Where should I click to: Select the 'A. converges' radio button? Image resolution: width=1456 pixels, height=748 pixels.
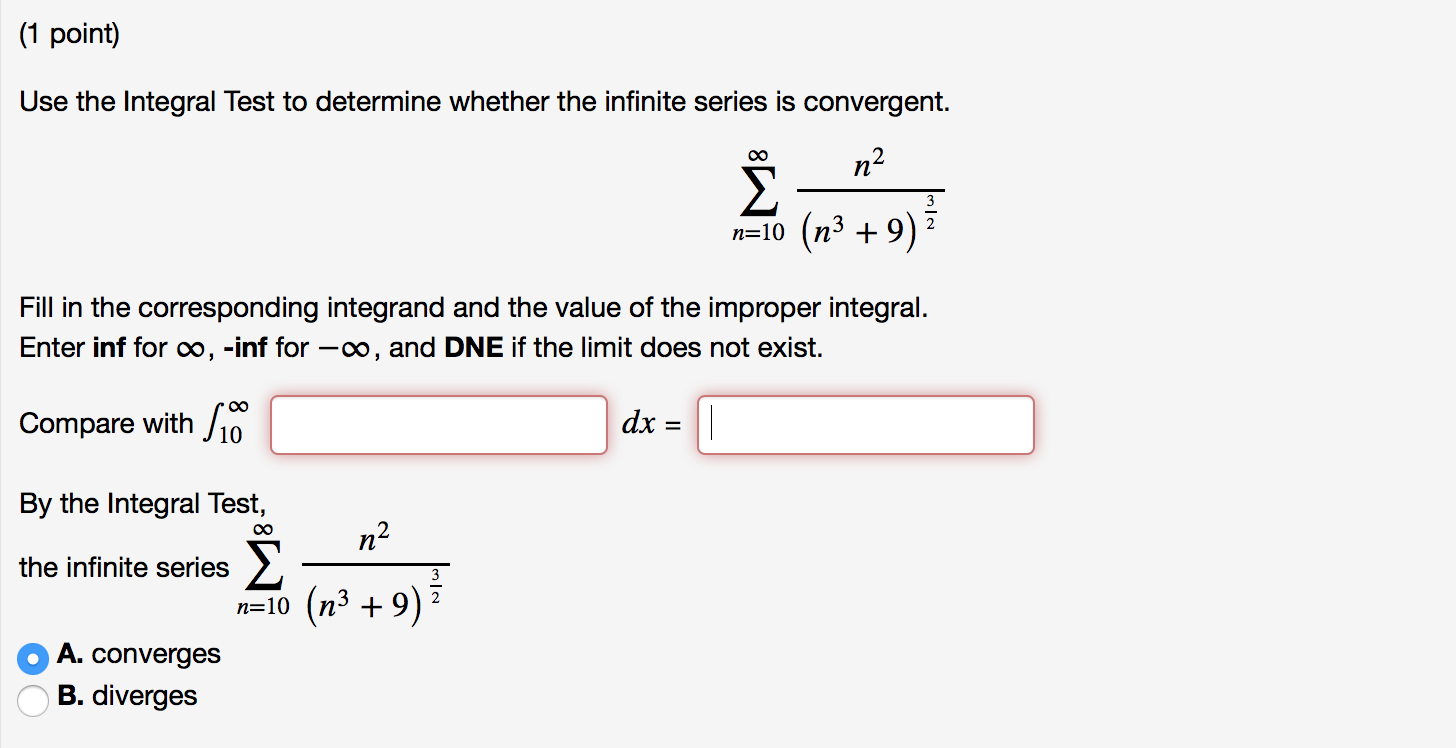click(x=33, y=658)
